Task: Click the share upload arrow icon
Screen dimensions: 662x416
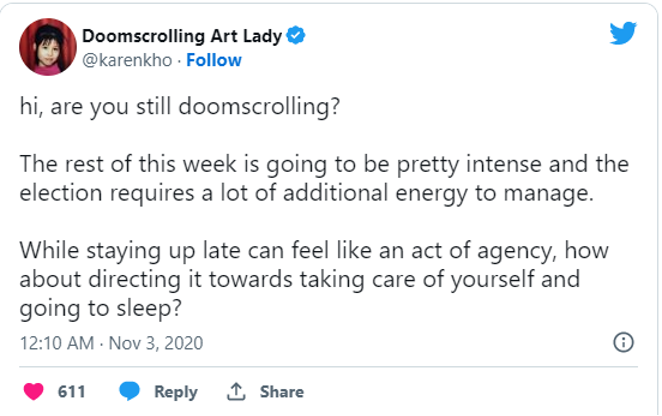Action: tap(236, 392)
